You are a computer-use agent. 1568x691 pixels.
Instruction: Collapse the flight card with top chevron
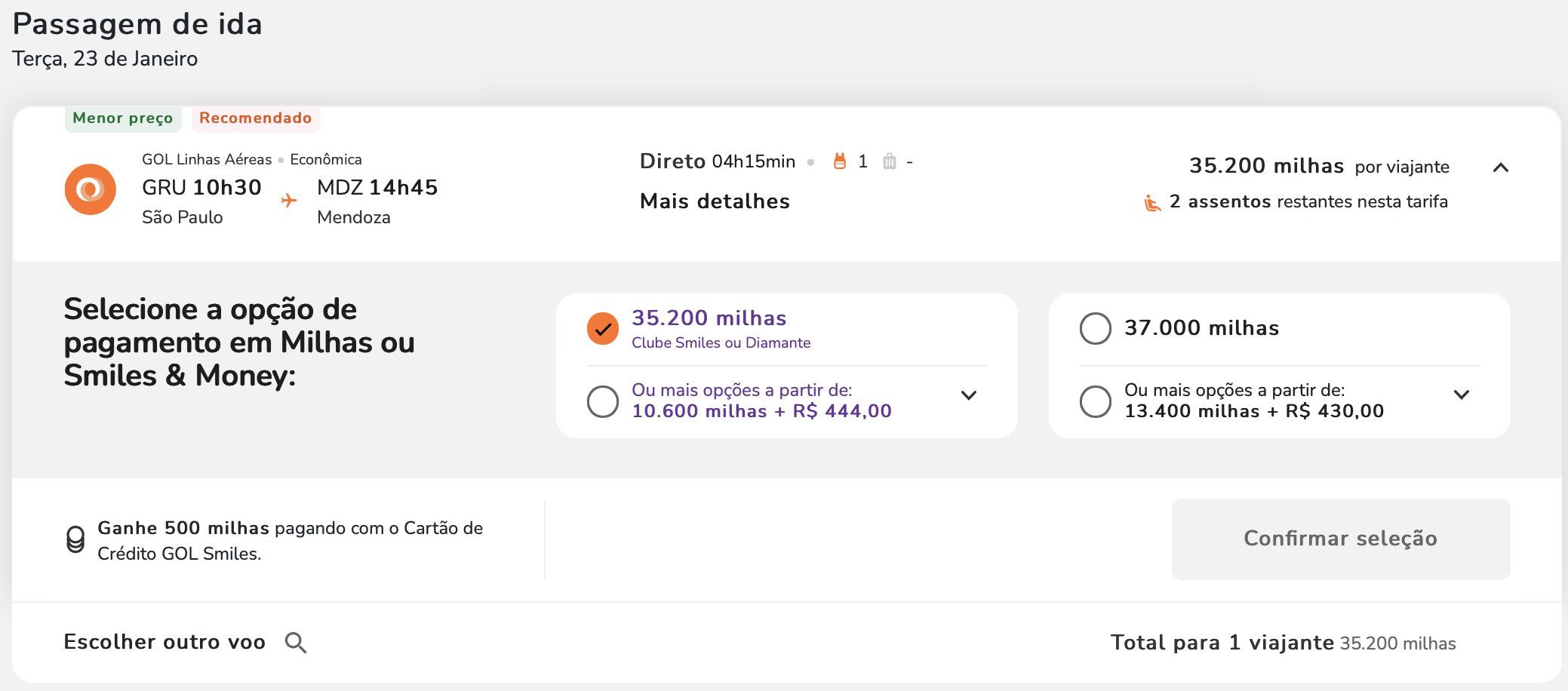point(1501,167)
